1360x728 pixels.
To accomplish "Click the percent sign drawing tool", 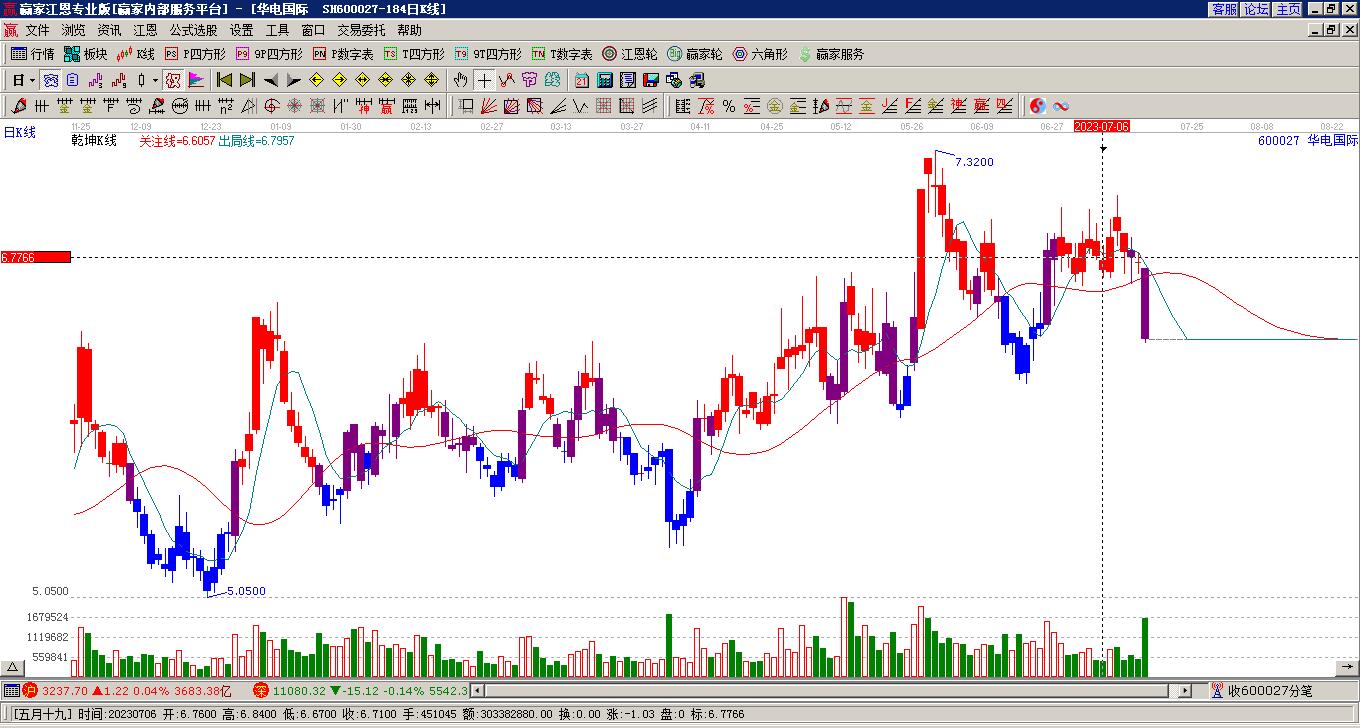I will tap(729, 106).
